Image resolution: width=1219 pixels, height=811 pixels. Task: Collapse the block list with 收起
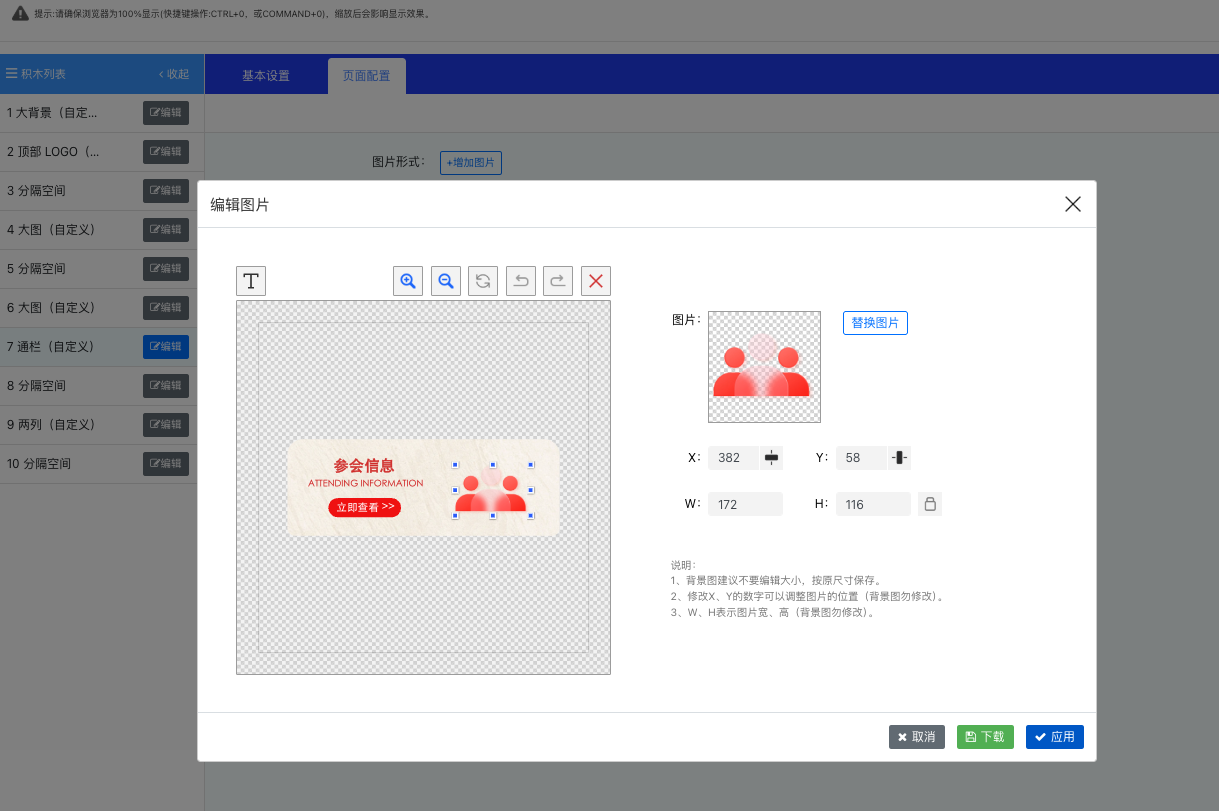pos(174,74)
